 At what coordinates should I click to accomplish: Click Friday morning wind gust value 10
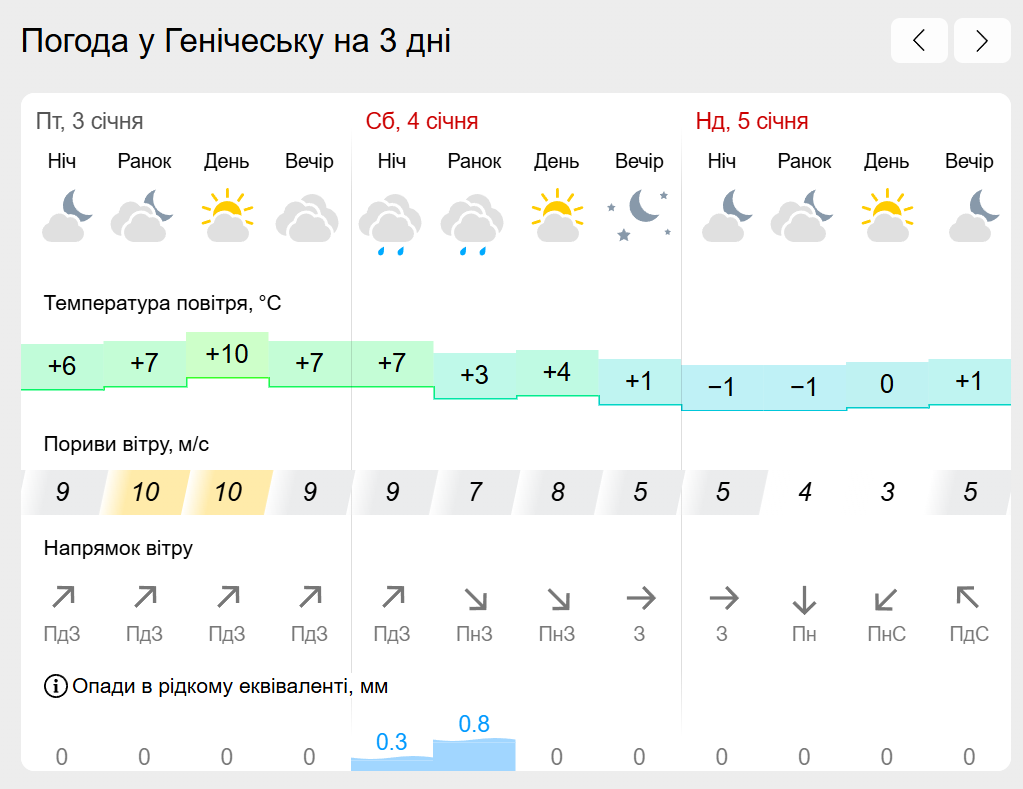[145, 492]
